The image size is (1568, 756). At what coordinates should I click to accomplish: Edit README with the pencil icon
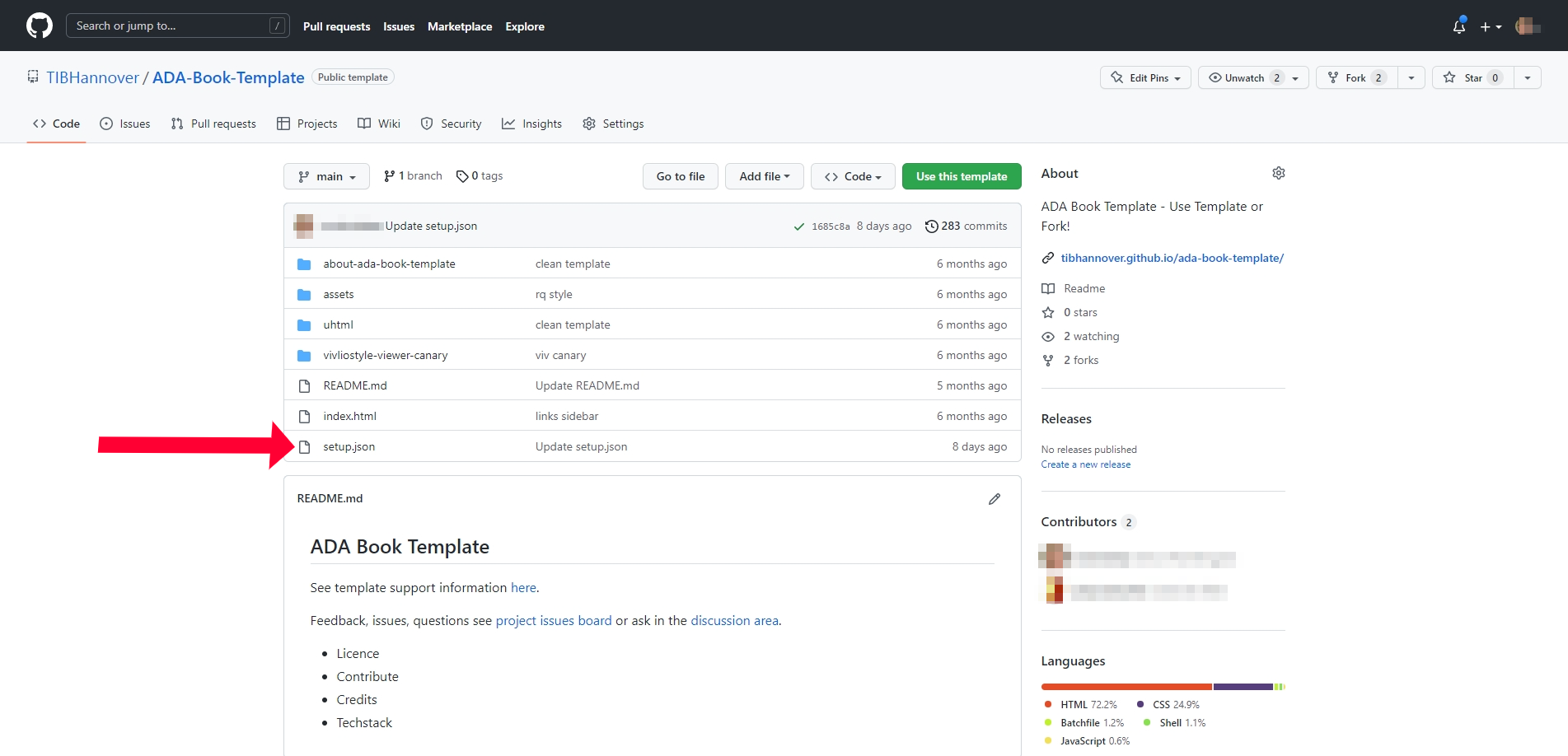[x=994, y=498]
